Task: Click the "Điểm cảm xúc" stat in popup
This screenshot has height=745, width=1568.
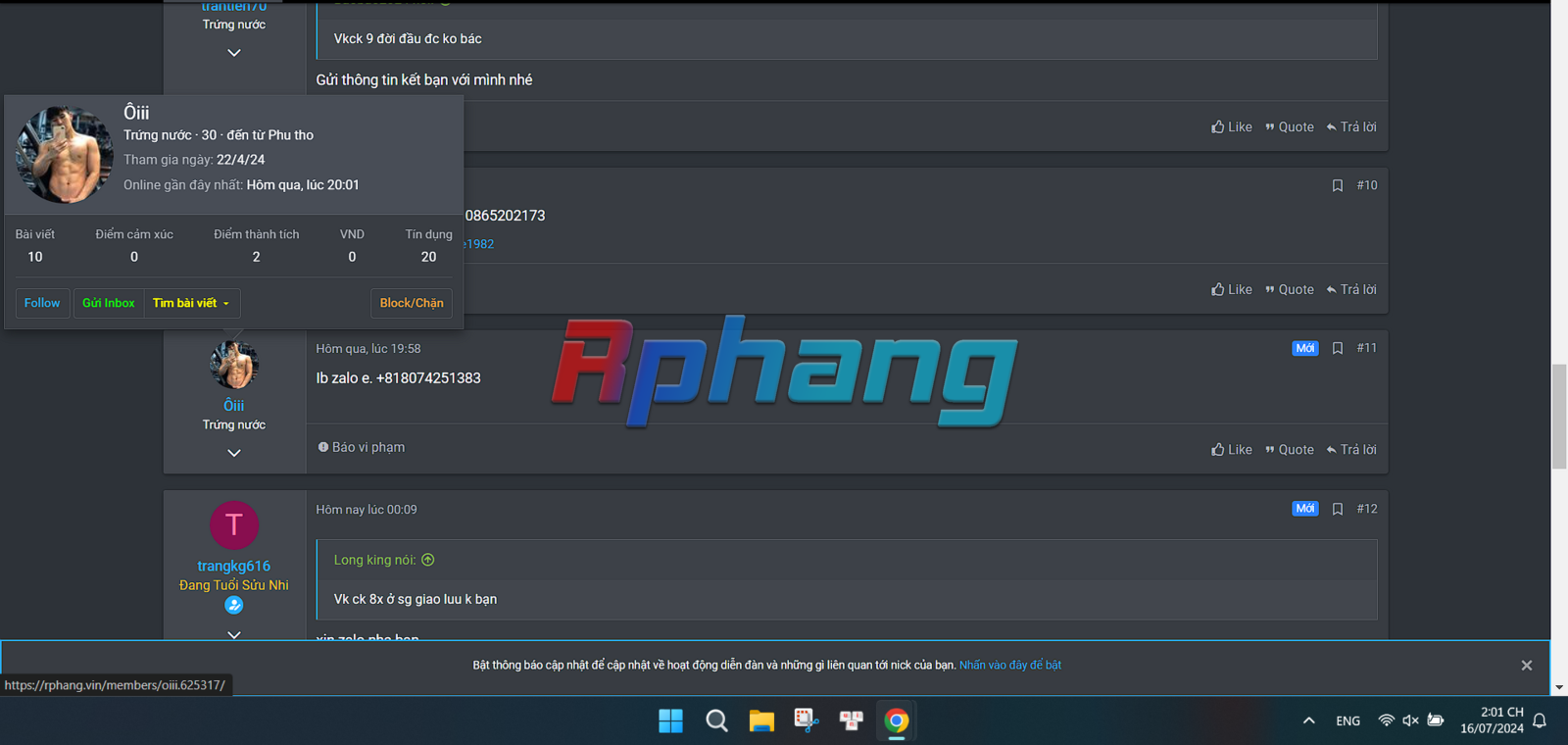Action: point(134,245)
